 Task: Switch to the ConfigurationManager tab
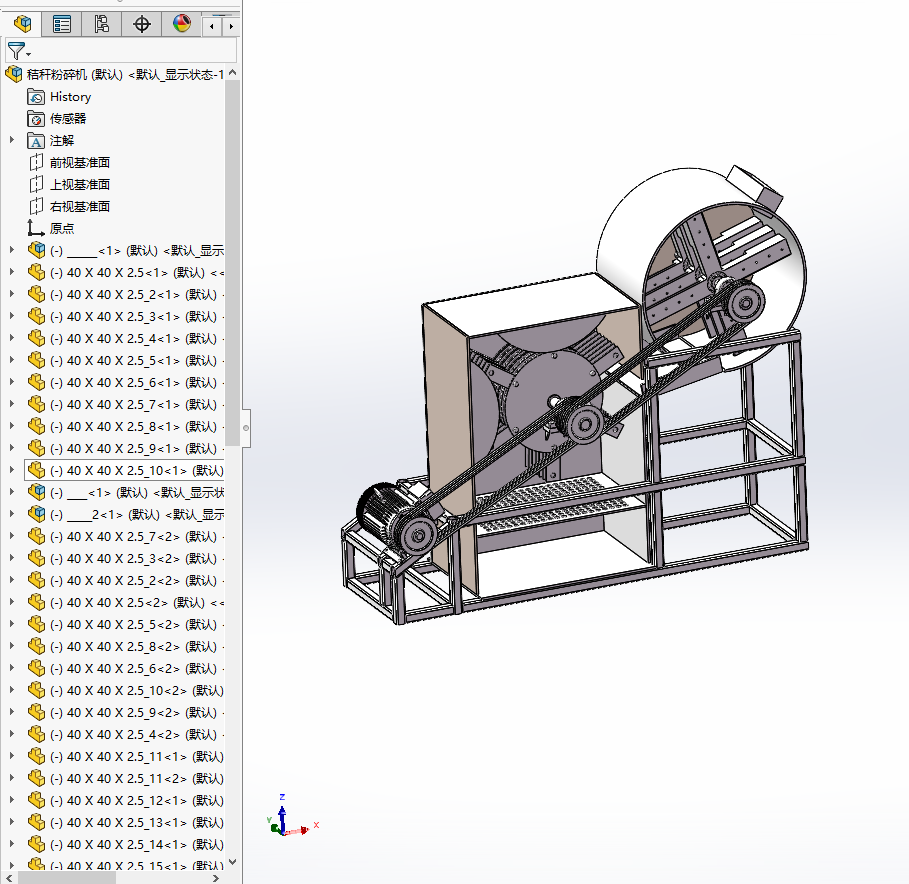[x=102, y=24]
